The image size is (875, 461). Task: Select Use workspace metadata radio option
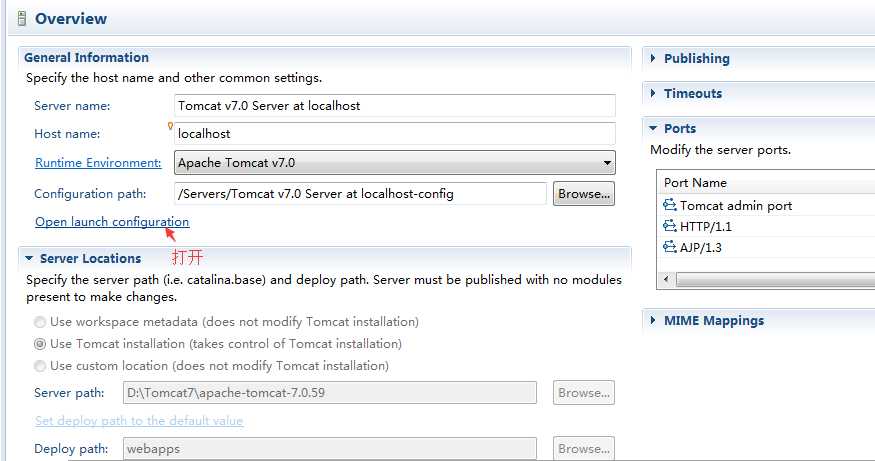coord(40,322)
